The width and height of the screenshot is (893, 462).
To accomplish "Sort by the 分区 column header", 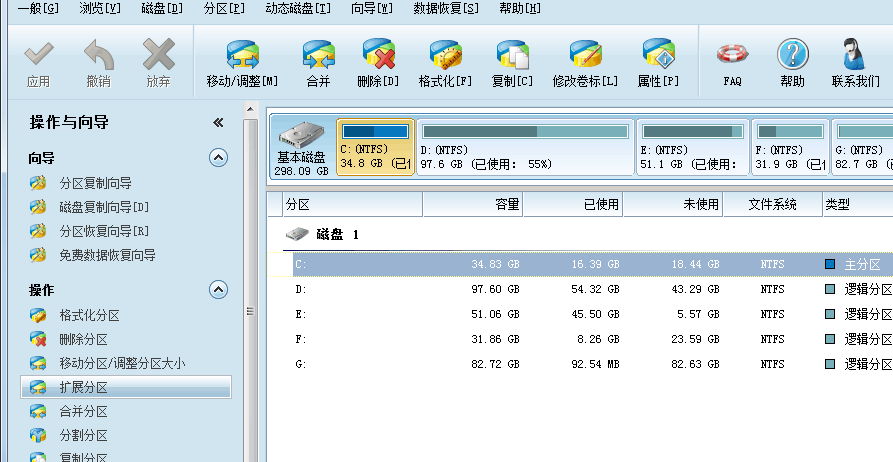I will pyautogui.click(x=353, y=205).
